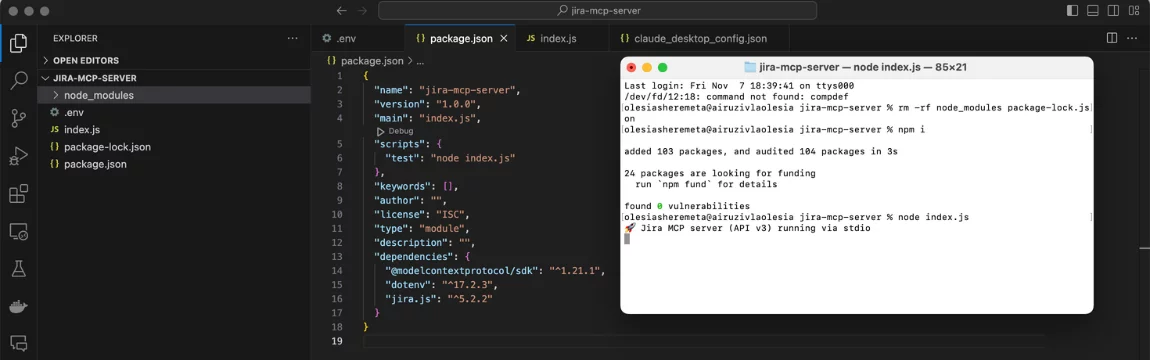Split the editor to the right

click(x=1112, y=37)
